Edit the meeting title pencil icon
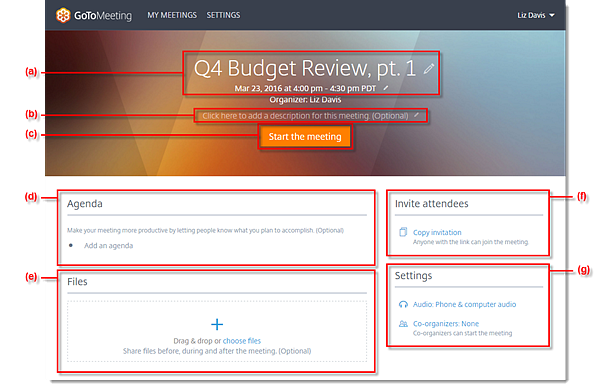Viewport: 600px width, 387px height. click(x=429, y=69)
